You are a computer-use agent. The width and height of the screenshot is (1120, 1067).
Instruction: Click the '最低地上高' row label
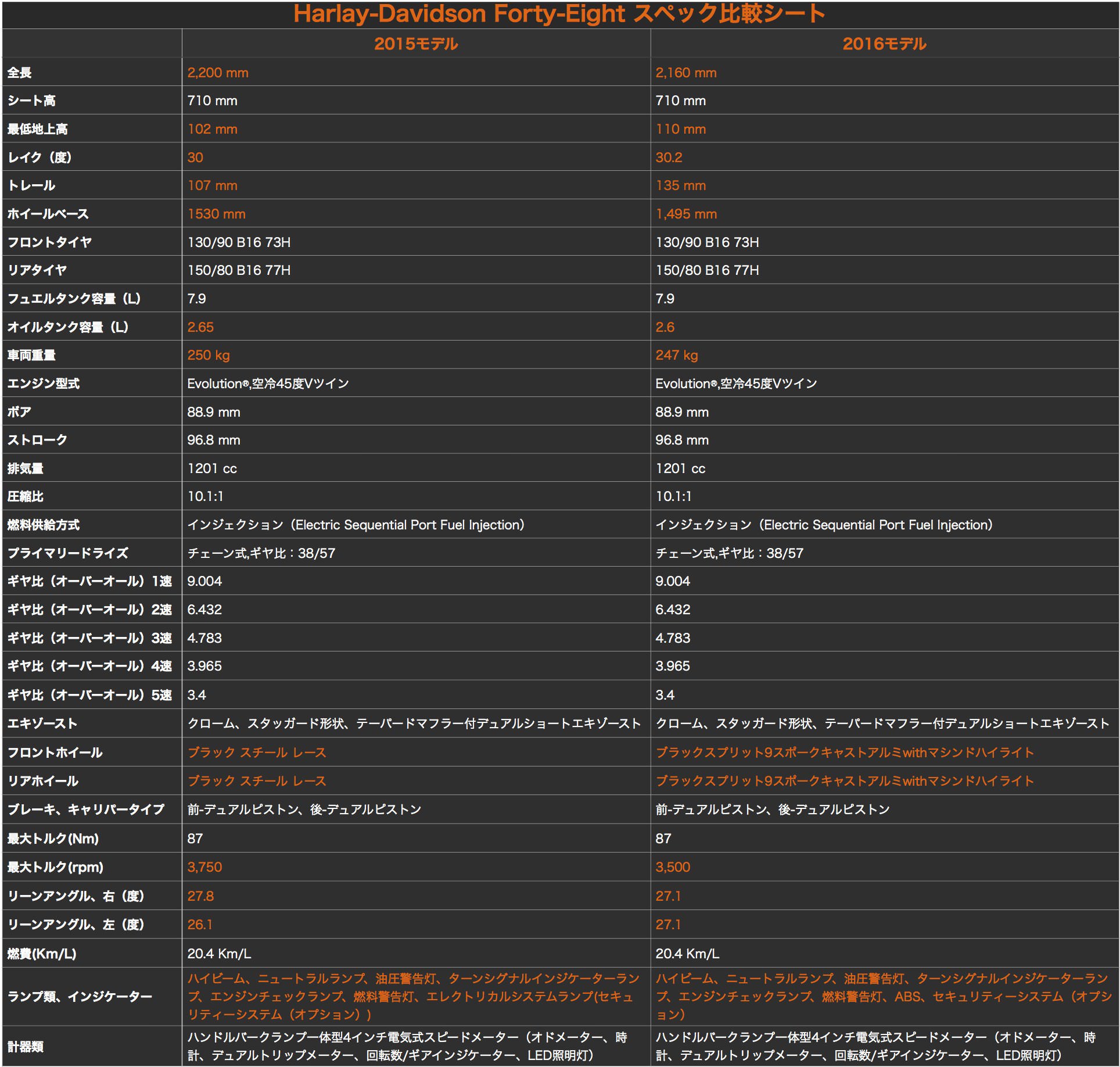37,129
